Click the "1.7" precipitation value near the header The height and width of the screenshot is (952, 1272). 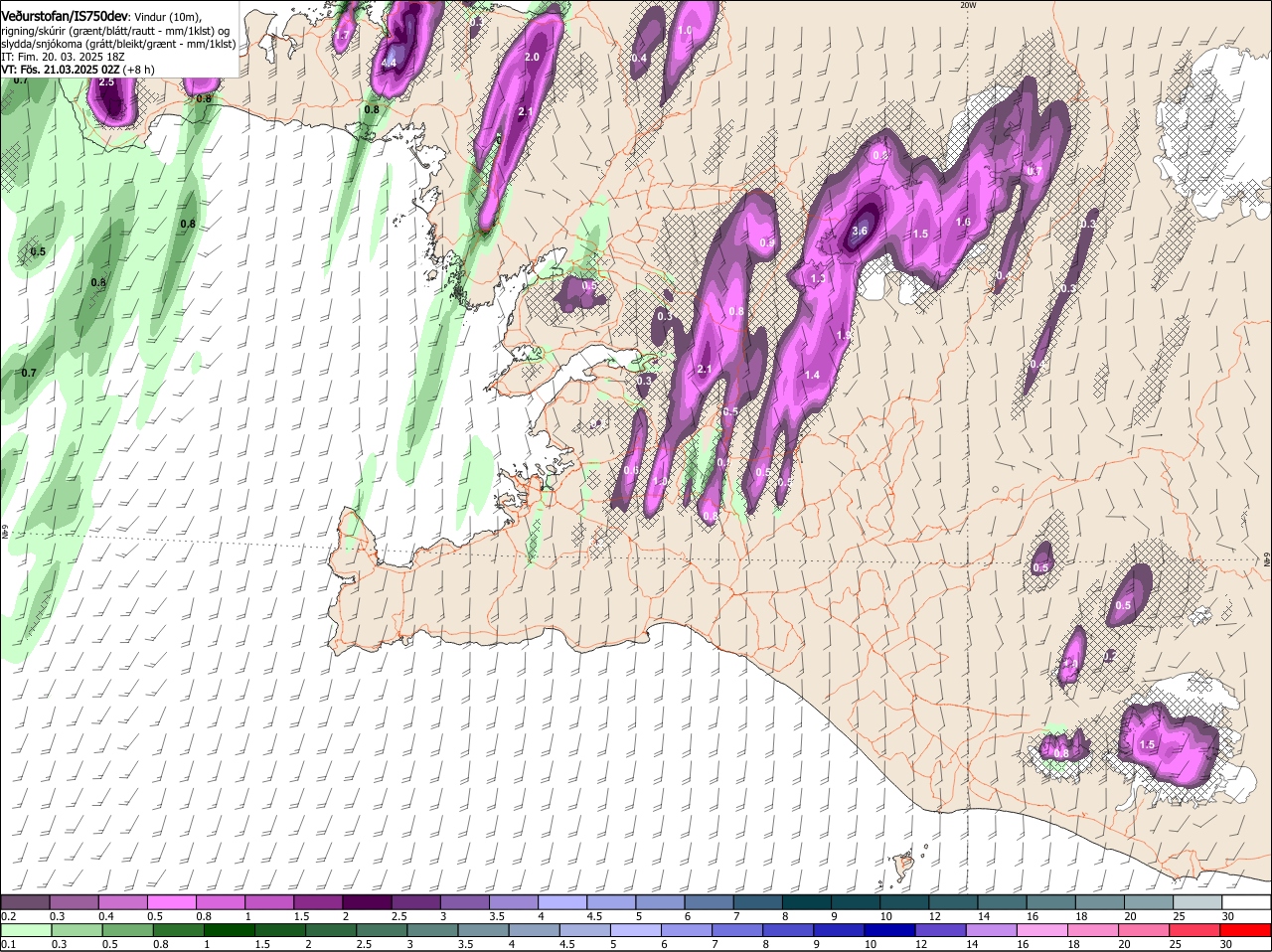tap(343, 35)
